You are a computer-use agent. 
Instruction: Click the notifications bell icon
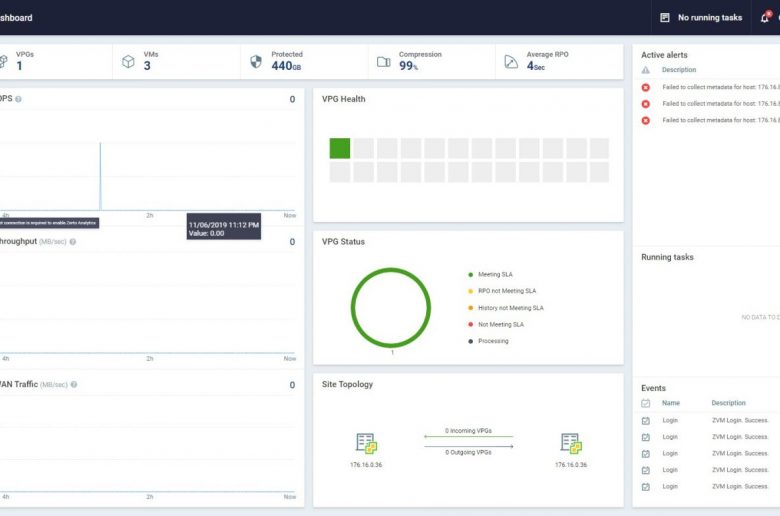(x=765, y=18)
